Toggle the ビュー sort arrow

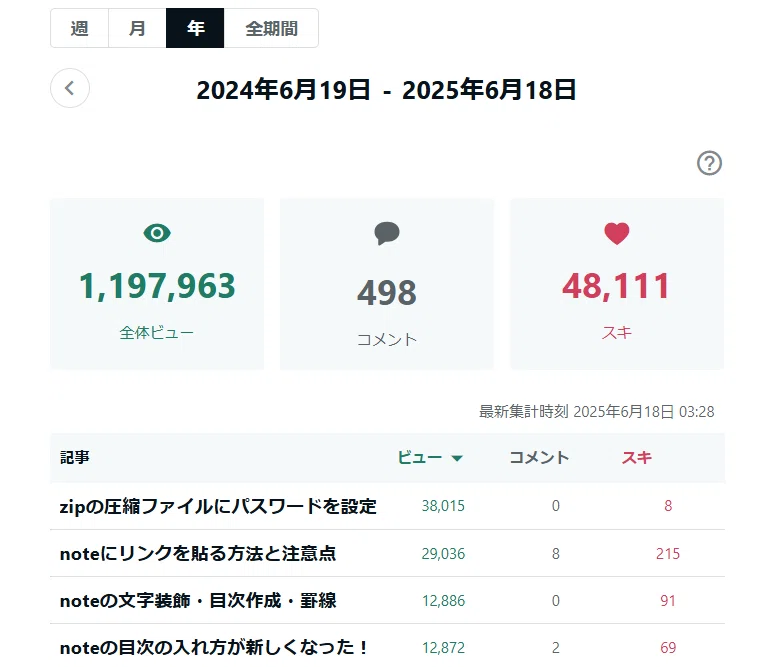[x=457, y=459]
